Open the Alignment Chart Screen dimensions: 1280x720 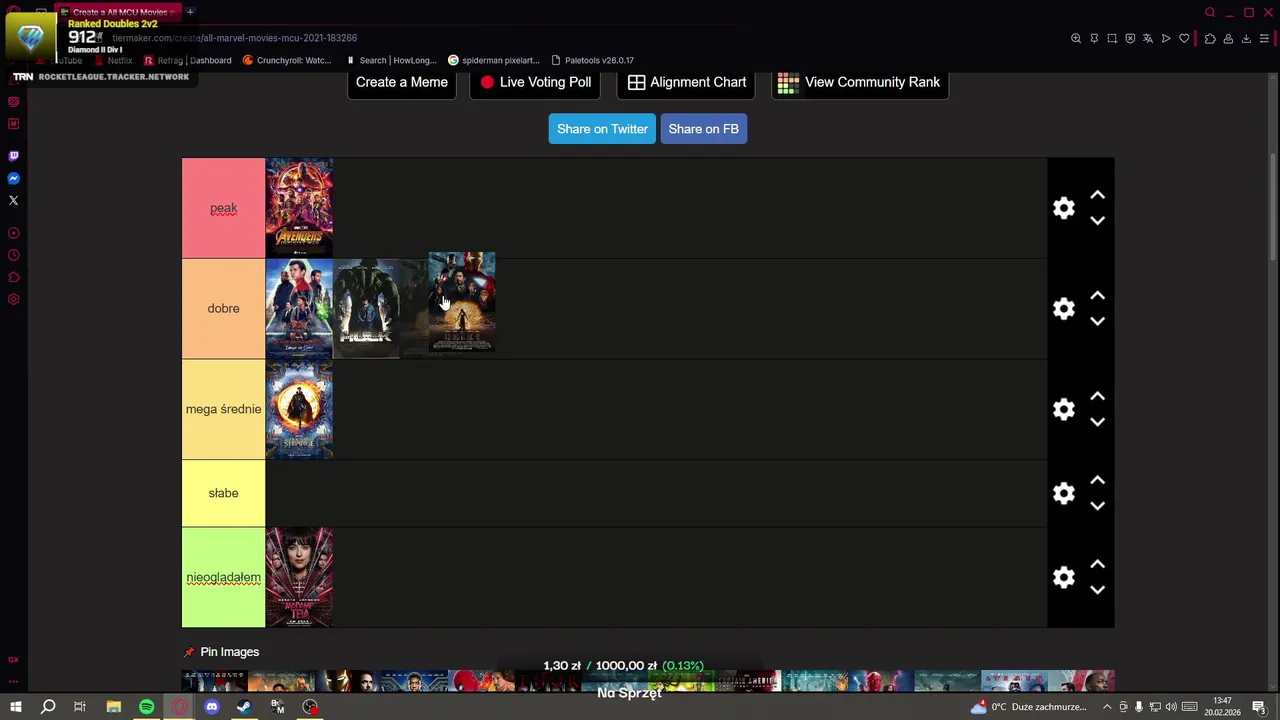[x=687, y=82]
